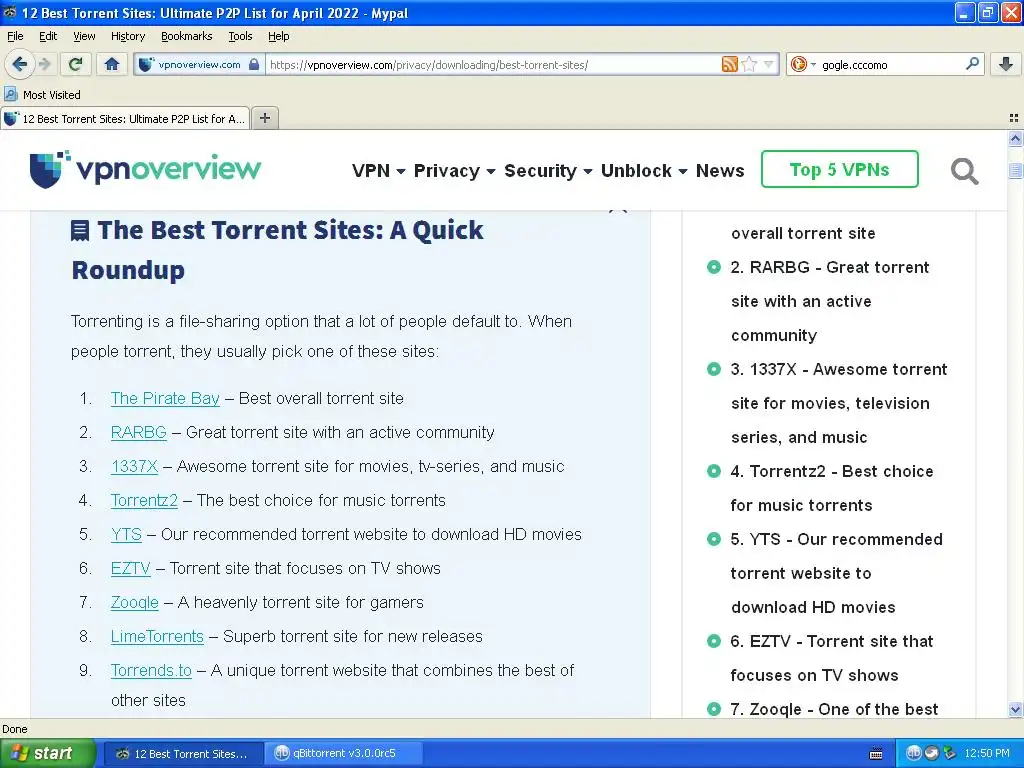This screenshot has width=1024, height=768.
Task: Click the tab groups icon at tab bar end
Action: (1014, 118)
